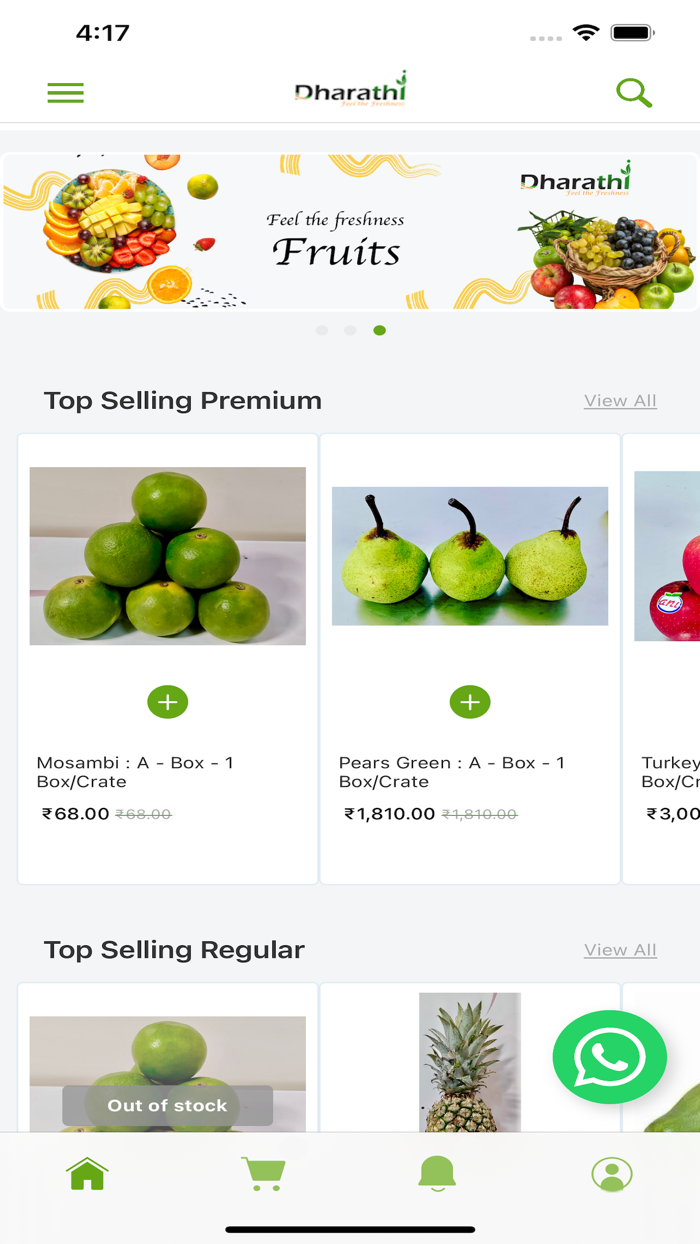Tap the Mosambi product title text
This screenshot has width=700, height=1244.
(x=135, y=772)
